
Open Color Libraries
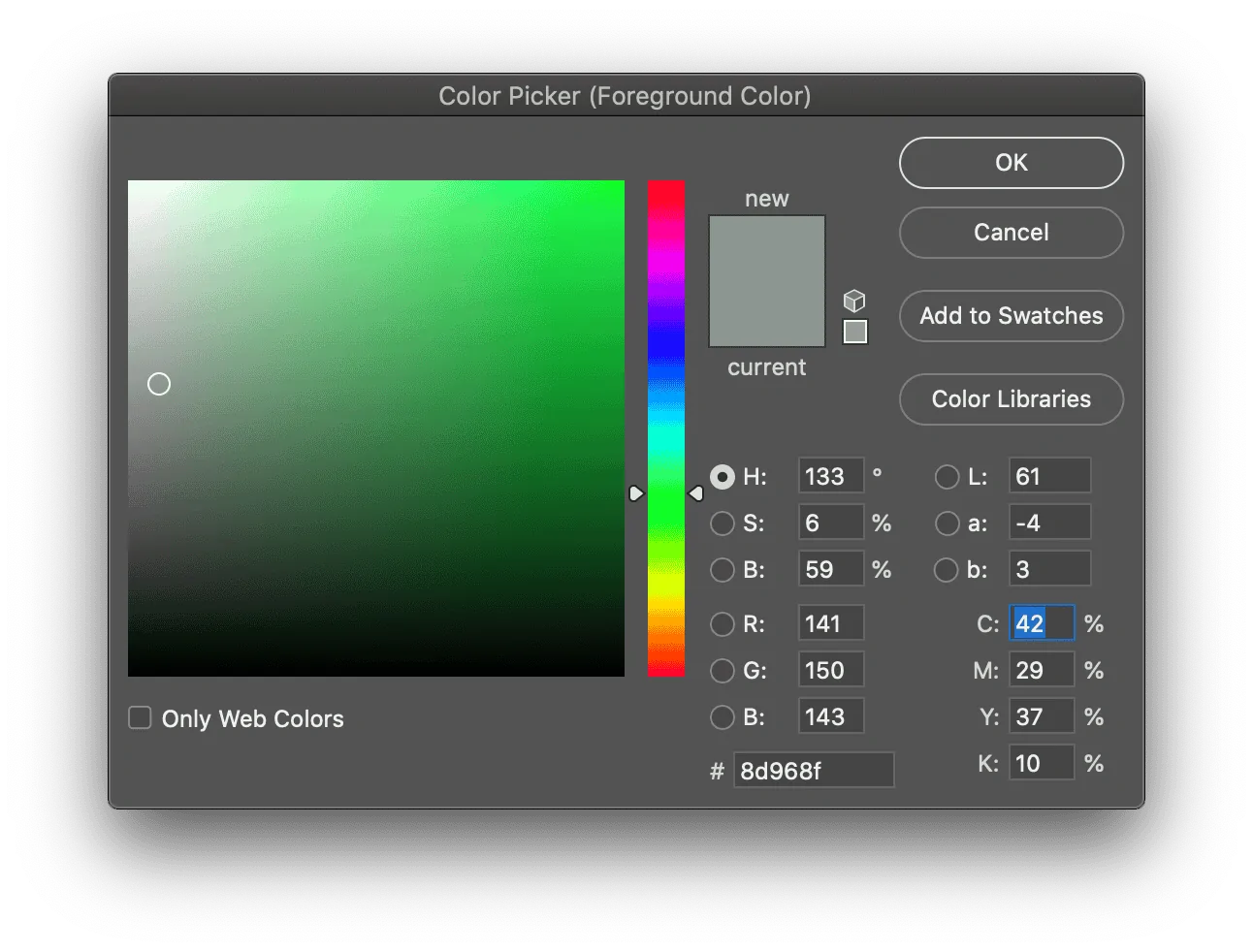point(1012,399)
